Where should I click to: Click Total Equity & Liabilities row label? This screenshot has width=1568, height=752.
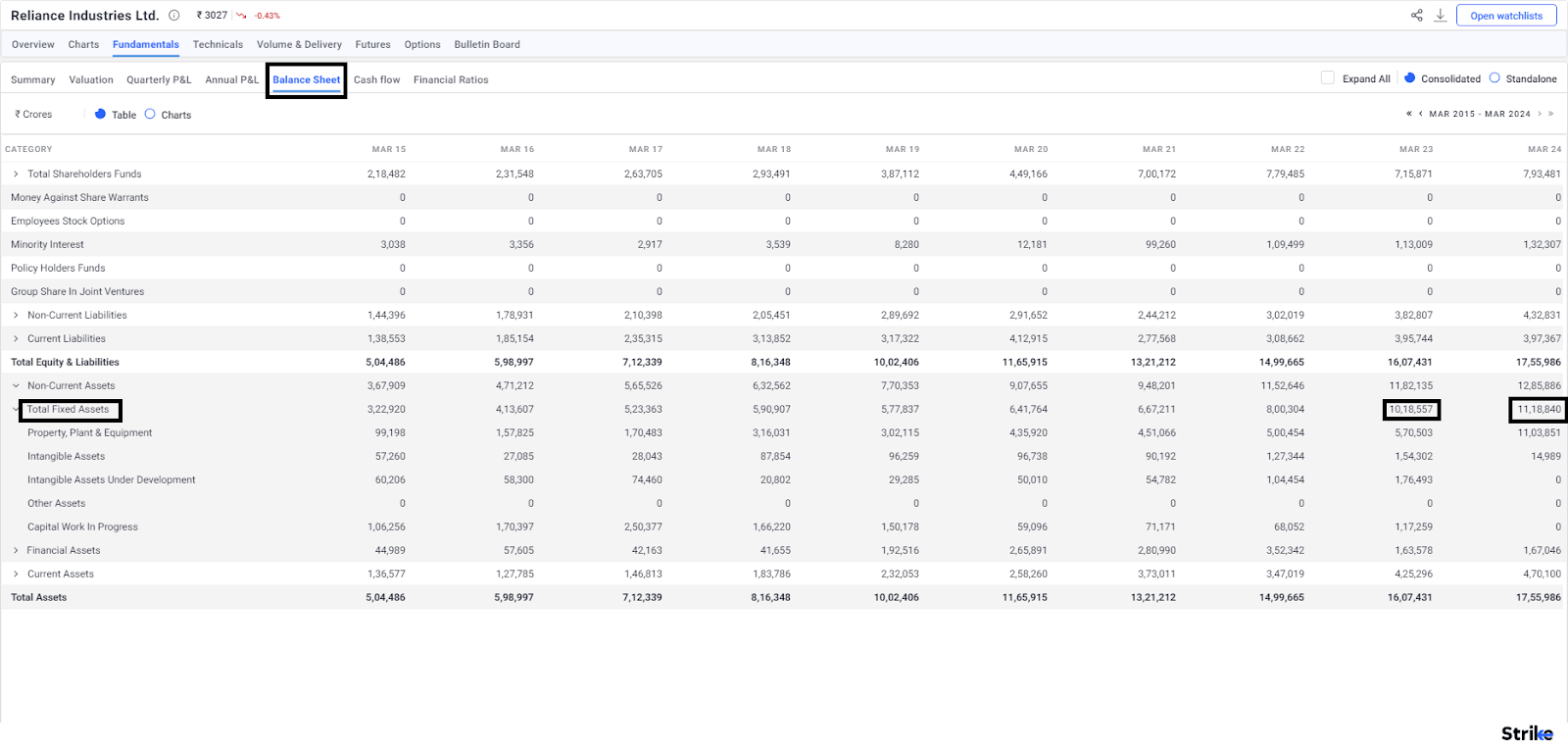pos(65,362)
